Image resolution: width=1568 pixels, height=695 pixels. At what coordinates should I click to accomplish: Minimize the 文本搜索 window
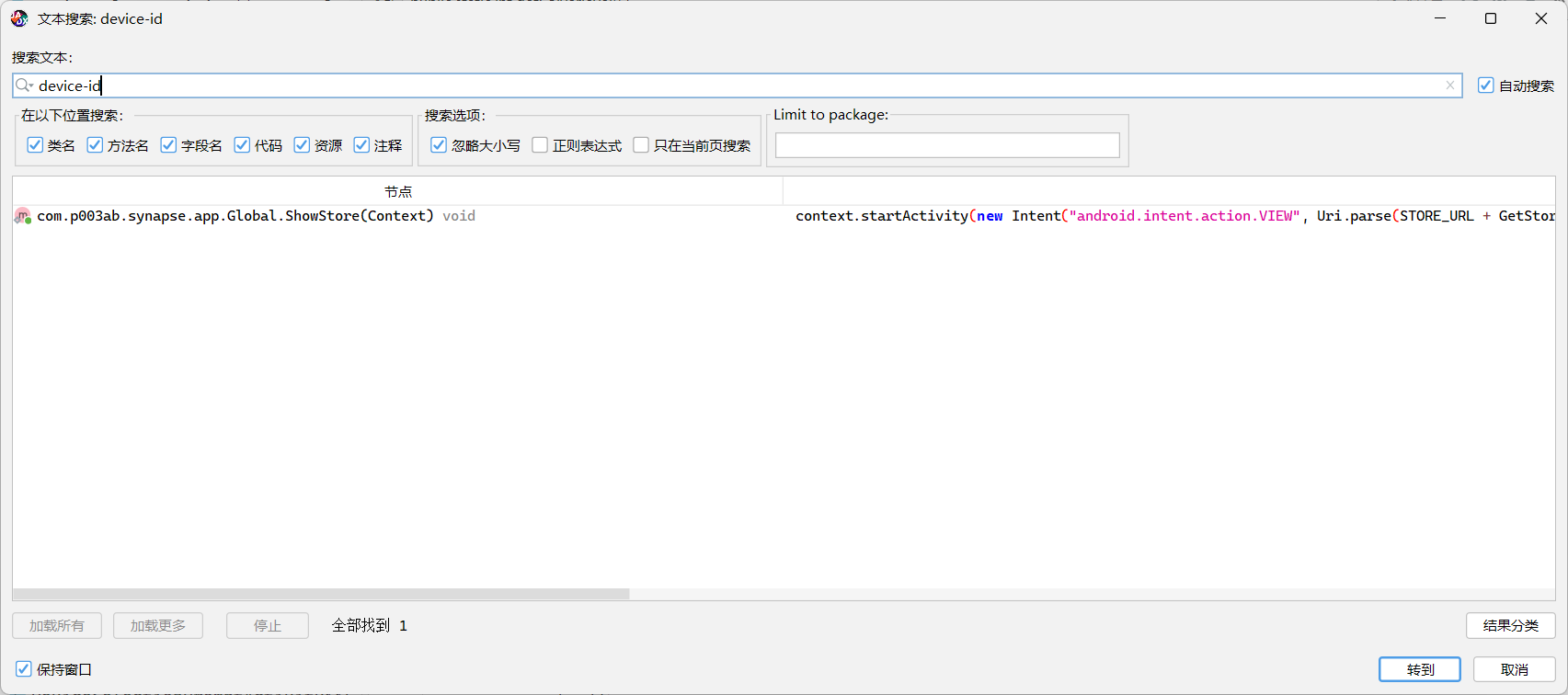(1440, 18)
